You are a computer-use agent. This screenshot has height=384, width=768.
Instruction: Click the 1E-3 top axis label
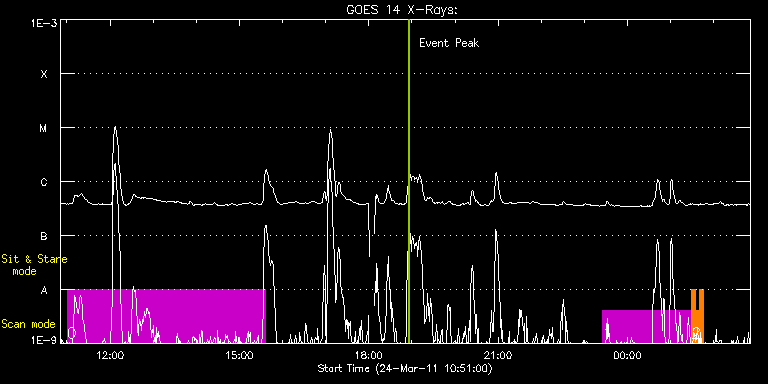point(44,23)
